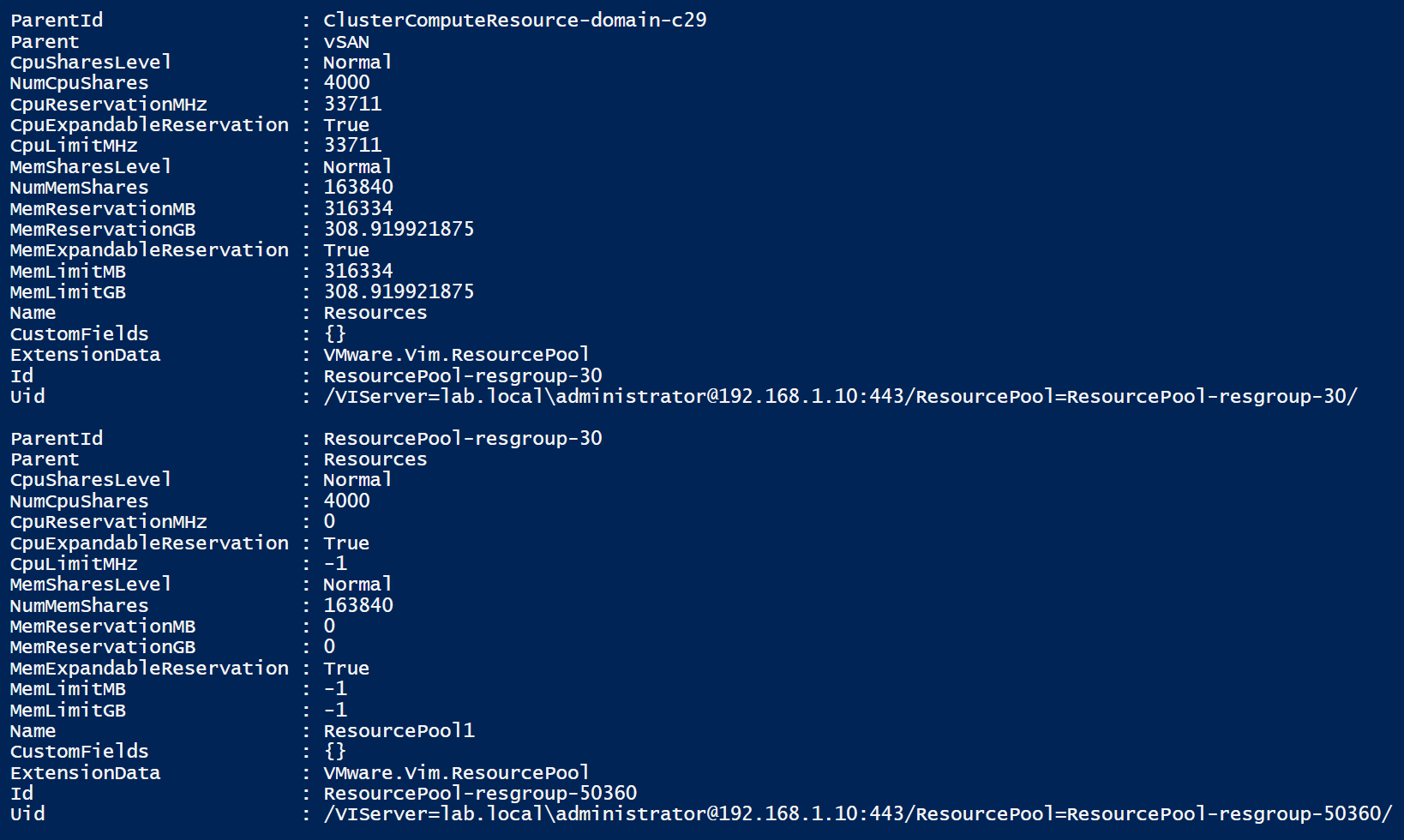Click the MemLimitGB value -1
This screenshot has height=840, width=1404.
click(x=335, y=710)
